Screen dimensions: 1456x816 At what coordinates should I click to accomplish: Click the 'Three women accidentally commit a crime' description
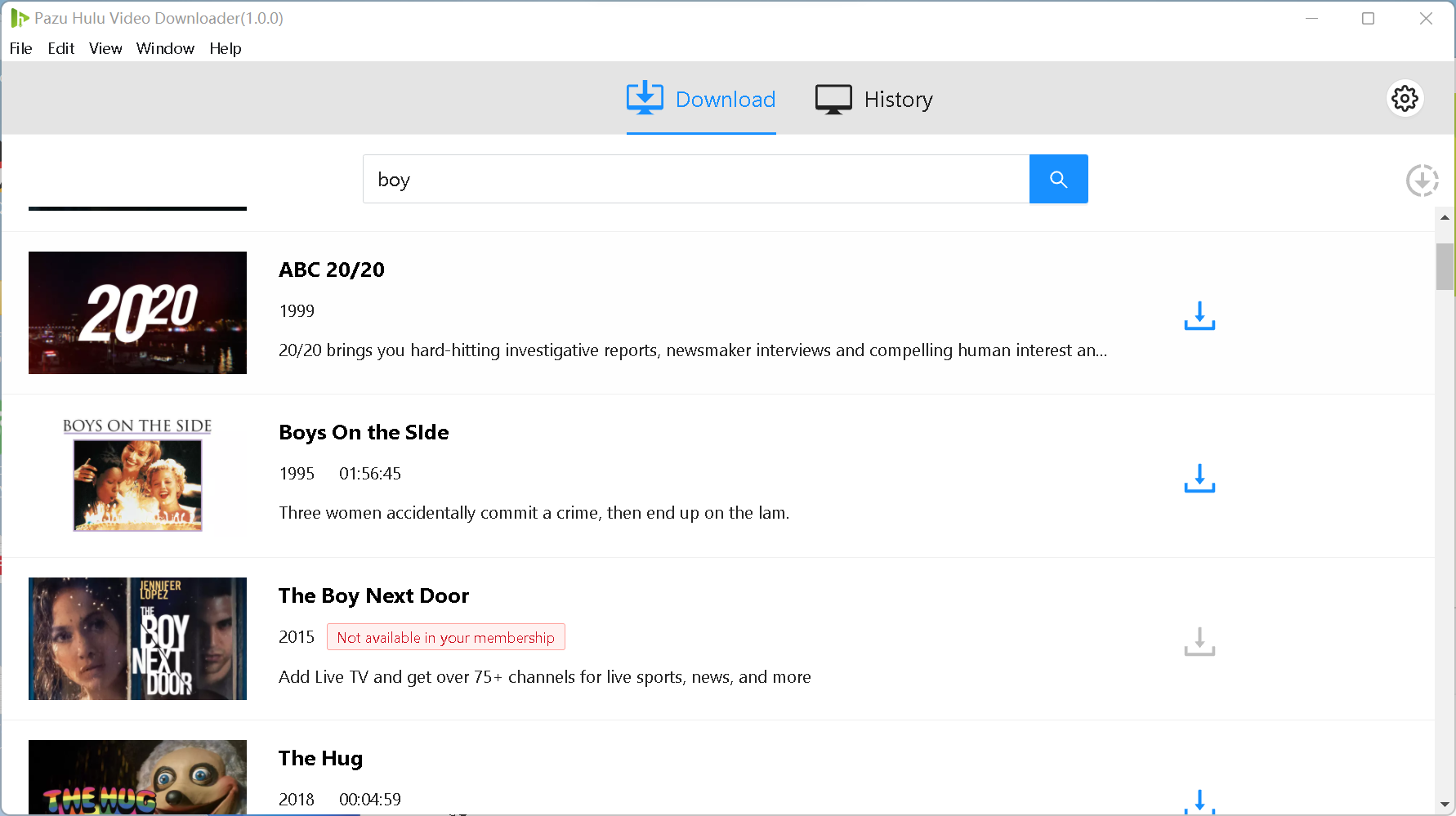534,513
